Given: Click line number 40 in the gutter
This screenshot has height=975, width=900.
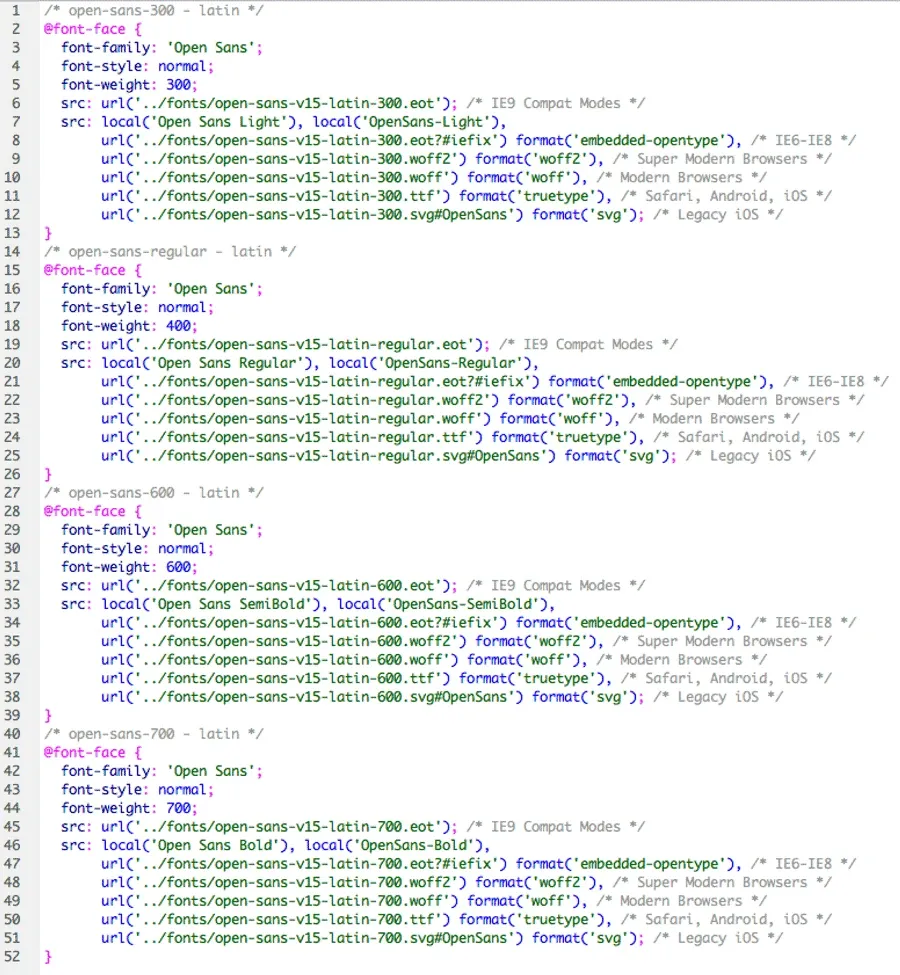Looking at the screenshot, I should pyautogui.click(x=16, y=734).
